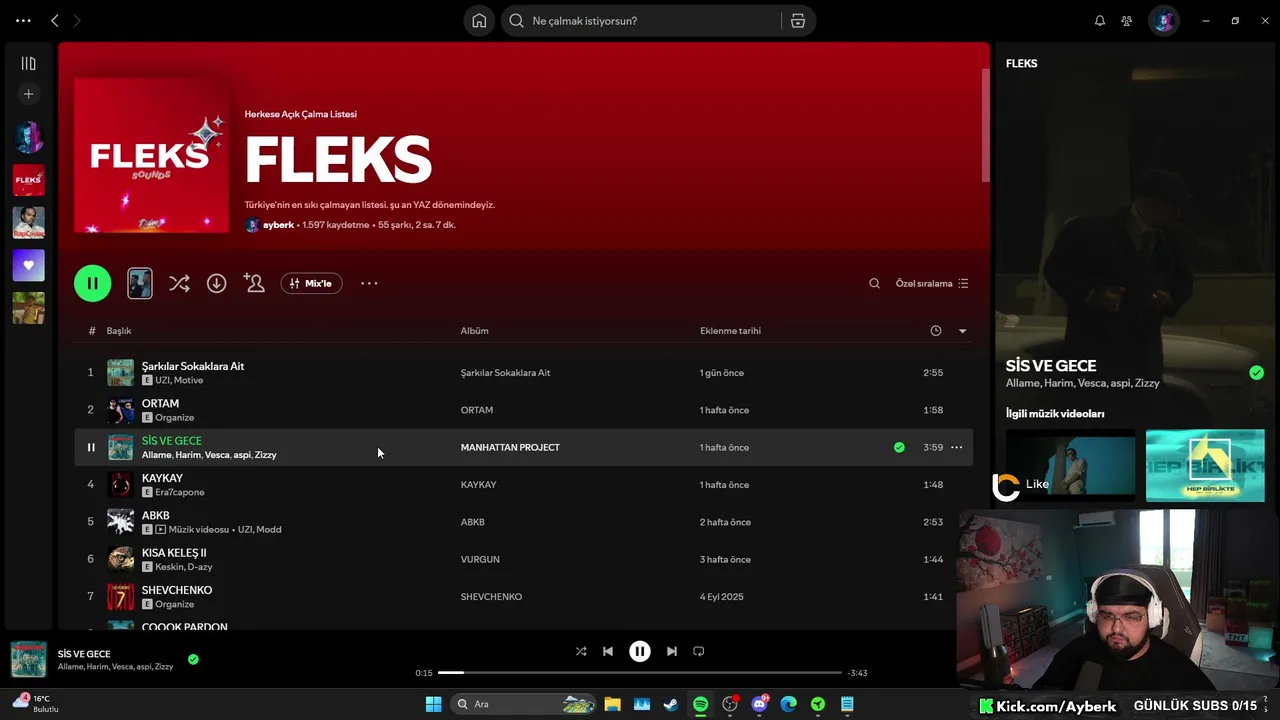Sort by Başlık column header

click(119, 330)
